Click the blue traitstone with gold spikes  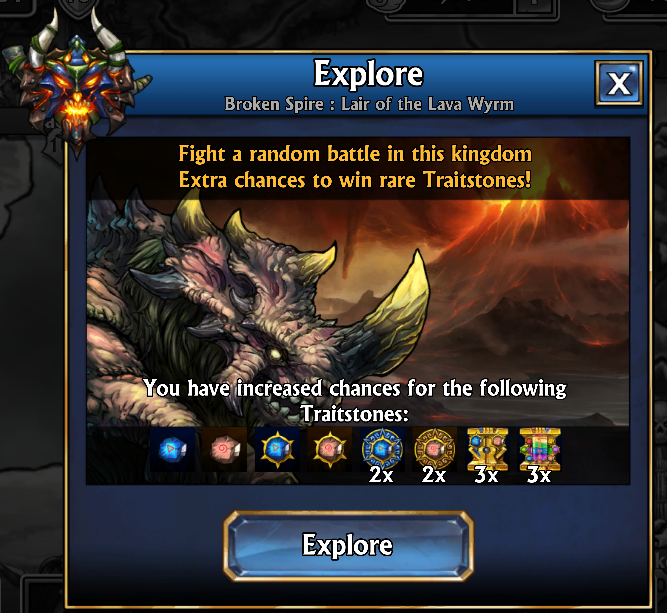[277, 450]
